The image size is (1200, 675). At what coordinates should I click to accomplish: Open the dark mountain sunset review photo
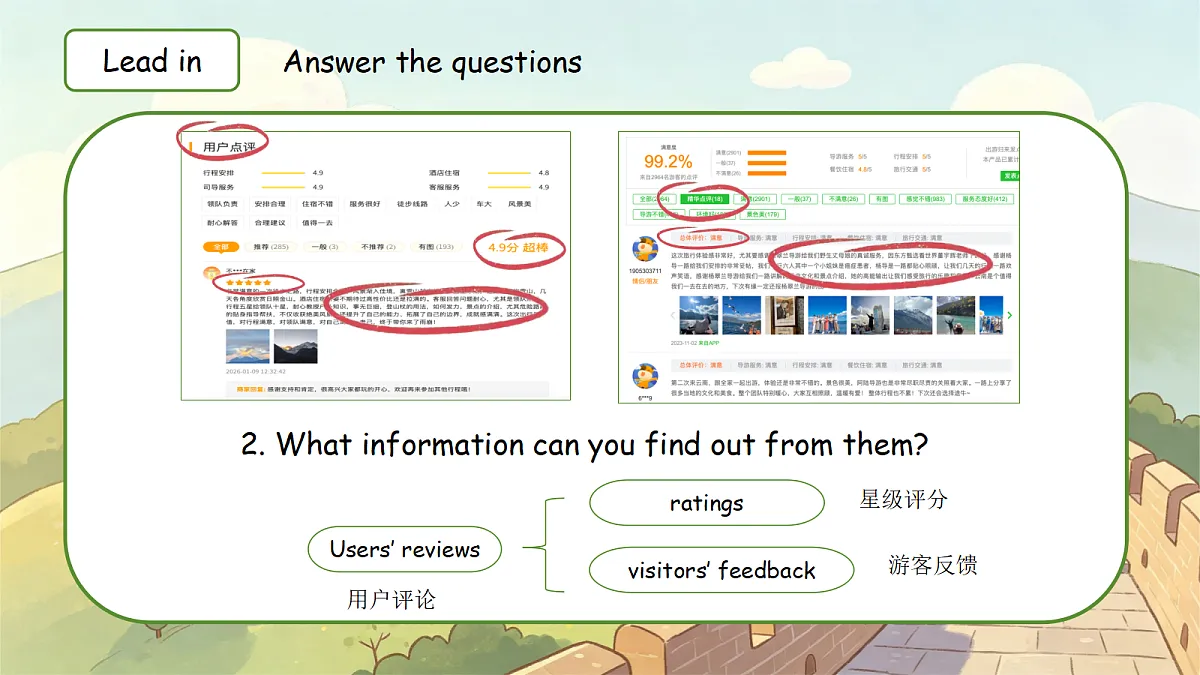[x=296, y=346]
